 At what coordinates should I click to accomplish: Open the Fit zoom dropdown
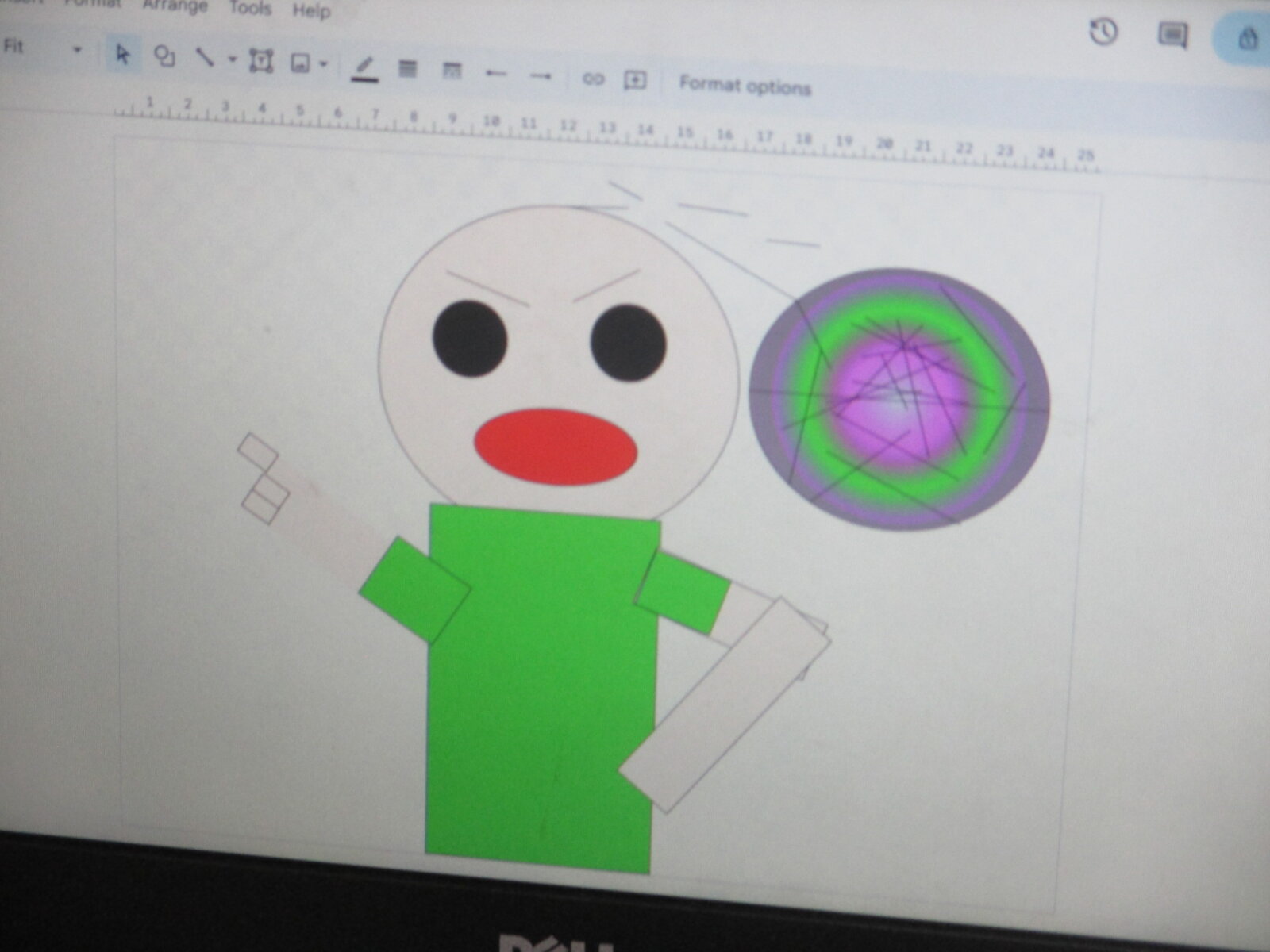point(42,48)
